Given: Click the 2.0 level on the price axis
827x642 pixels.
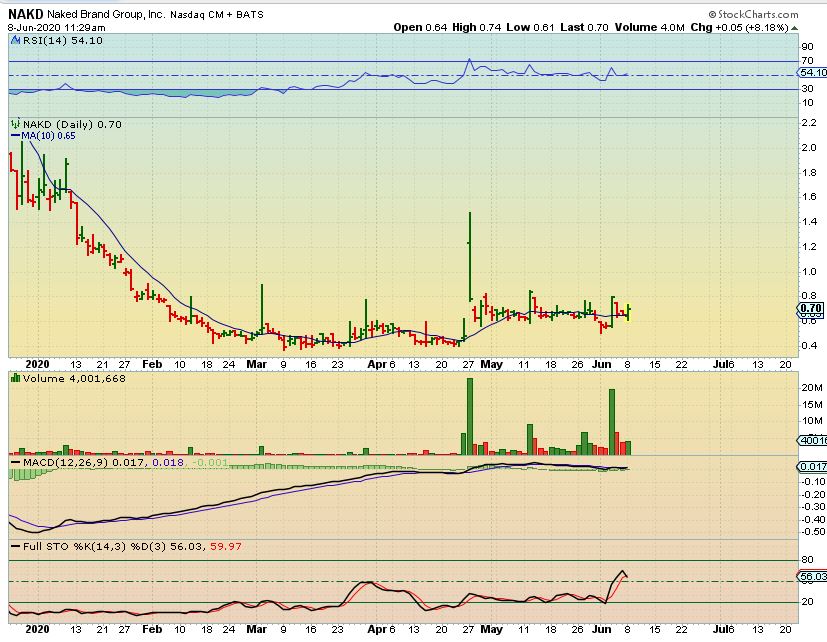Looking at the screenshot, I should pyautogui.click(x=806, y=147).
